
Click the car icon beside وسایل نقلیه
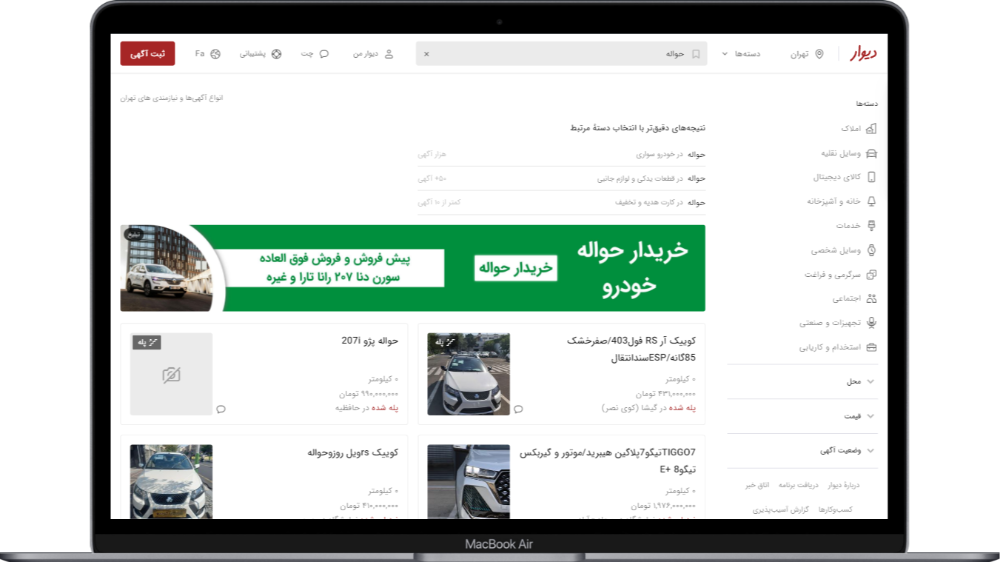point(871,154)
